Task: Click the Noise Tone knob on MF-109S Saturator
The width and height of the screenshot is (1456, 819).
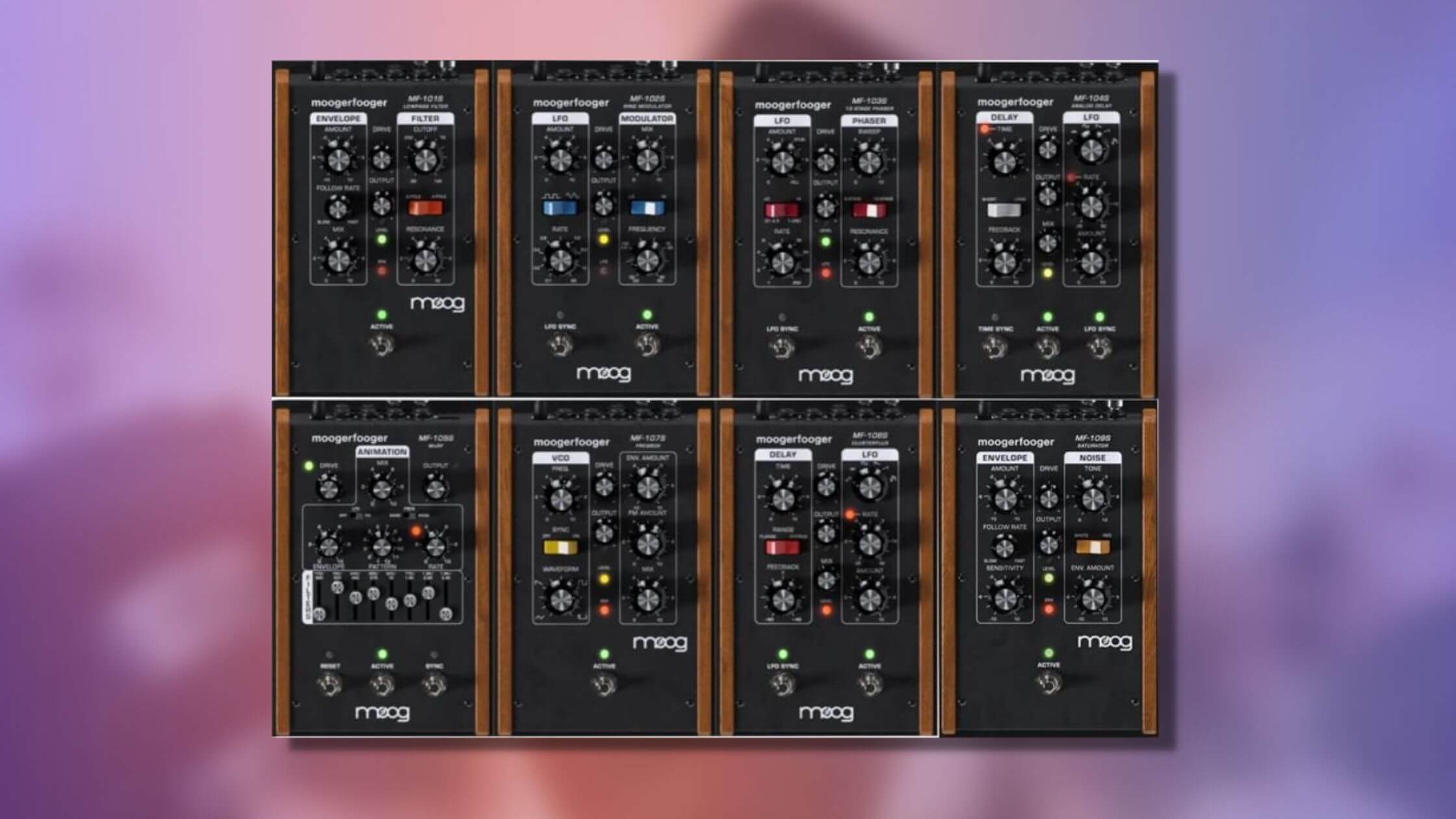Action: (1092, 499)
